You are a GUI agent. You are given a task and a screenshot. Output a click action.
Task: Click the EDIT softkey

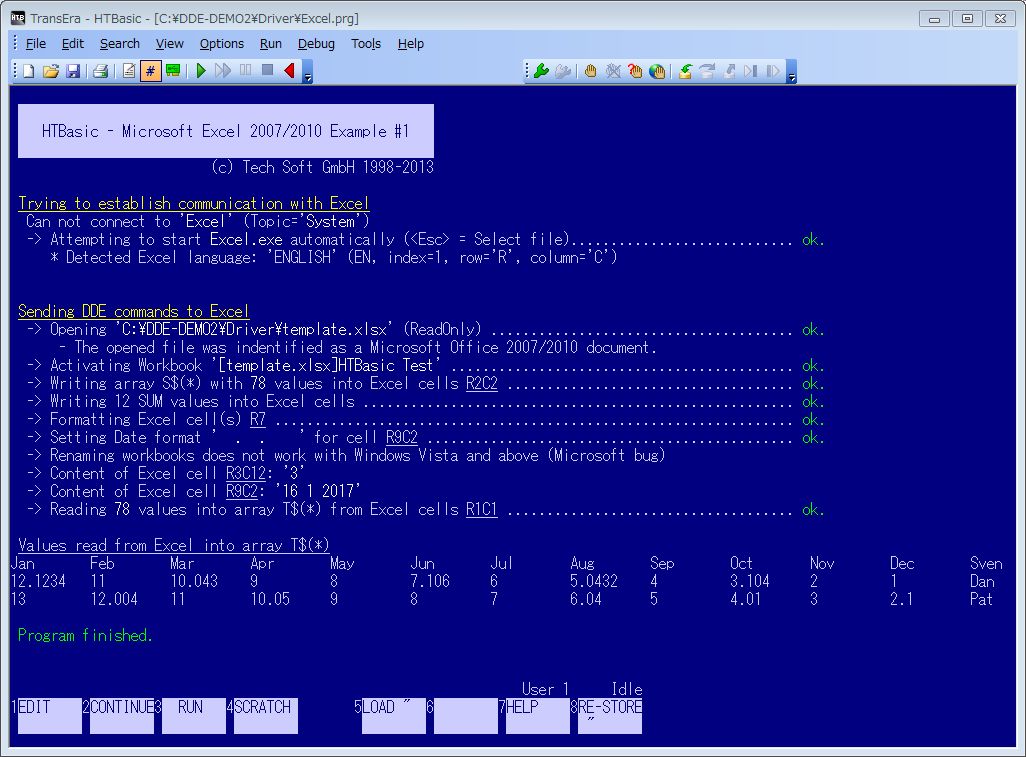(50, 715)
